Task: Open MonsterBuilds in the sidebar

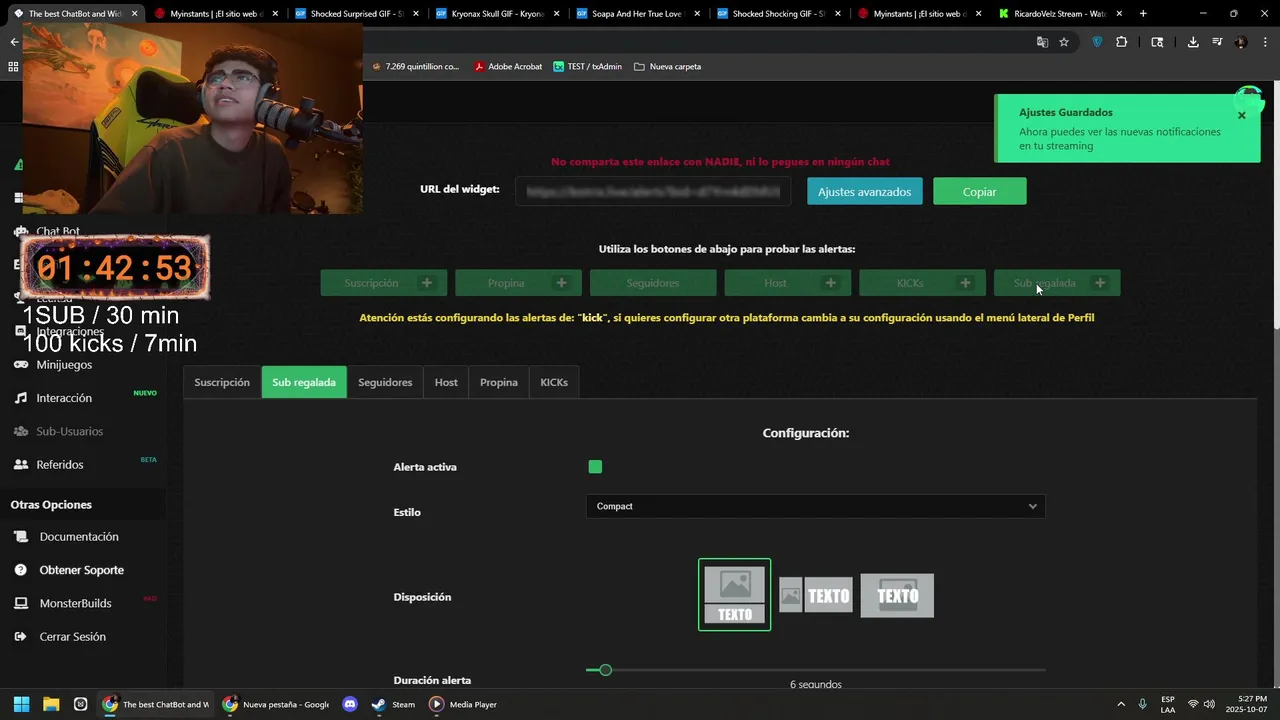Action: coord(75,604)
